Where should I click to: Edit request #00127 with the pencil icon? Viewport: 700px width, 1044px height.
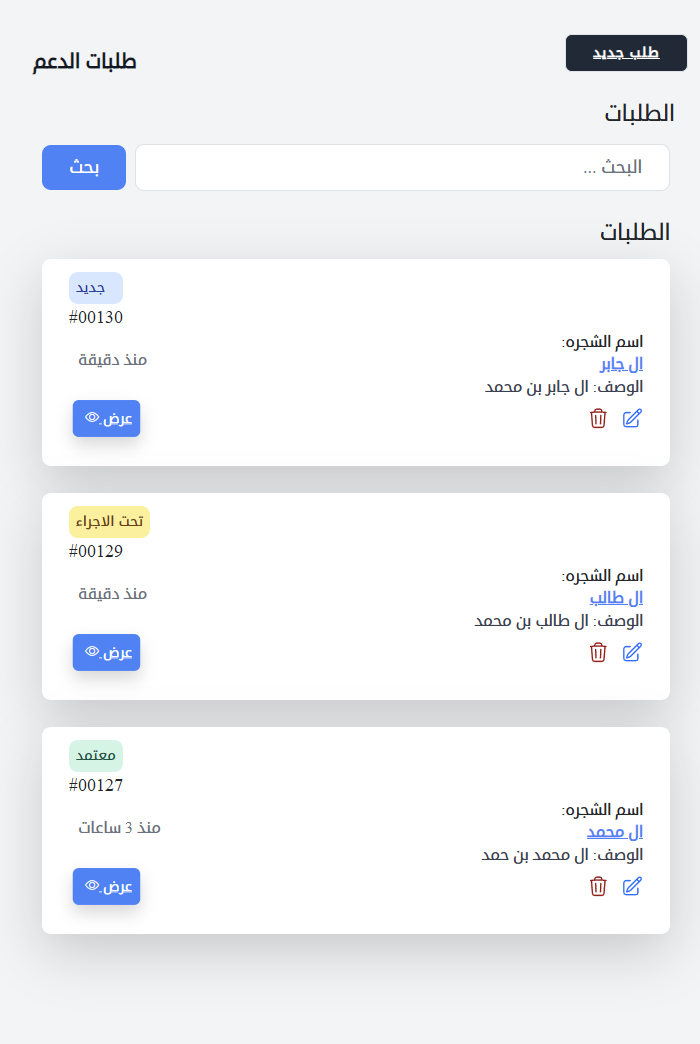632,886
